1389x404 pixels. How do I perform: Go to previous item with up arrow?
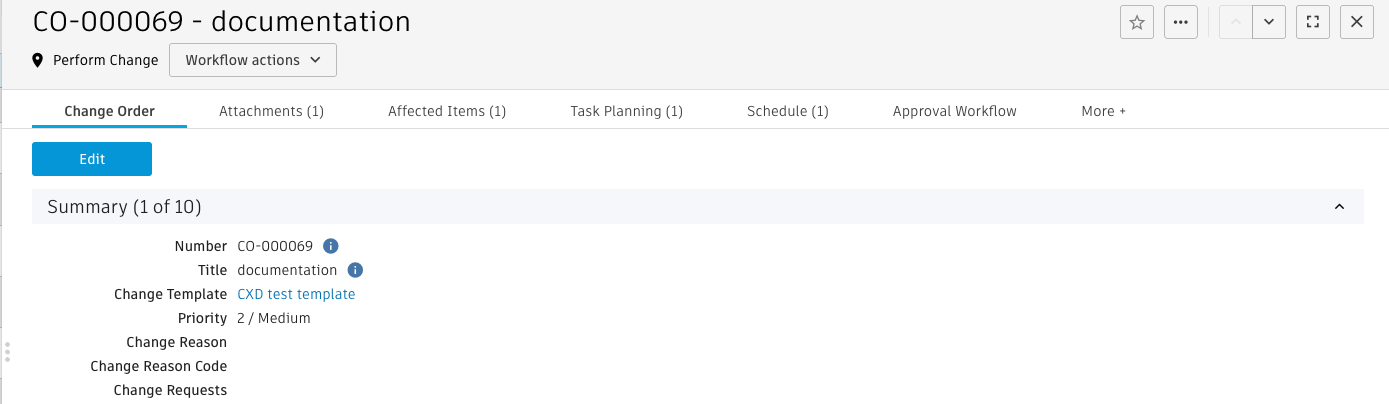pyautogui.click(x=1236, y=22)
